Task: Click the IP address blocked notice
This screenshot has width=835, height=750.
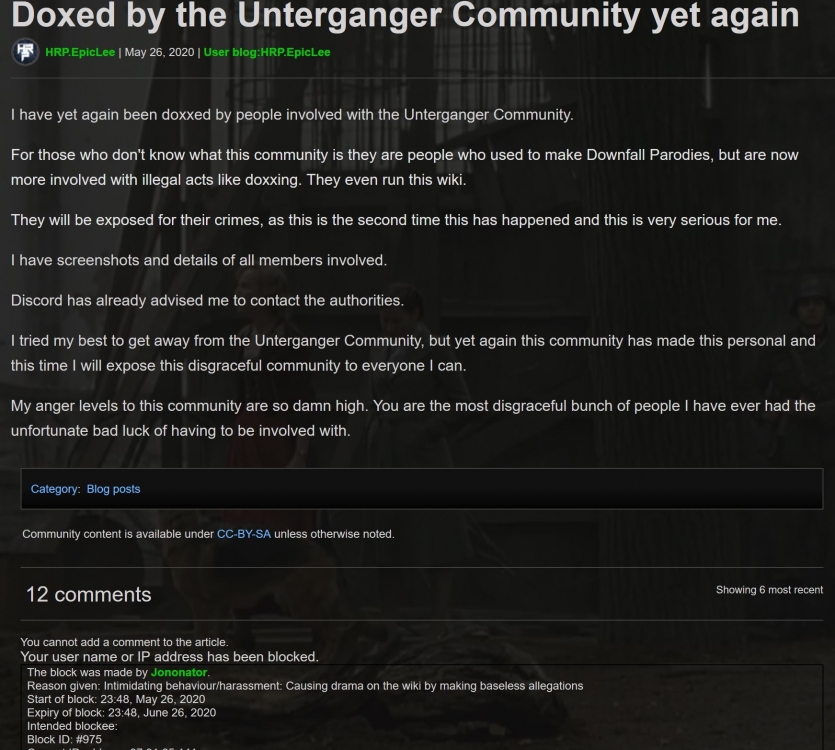Action: point(169,657)
